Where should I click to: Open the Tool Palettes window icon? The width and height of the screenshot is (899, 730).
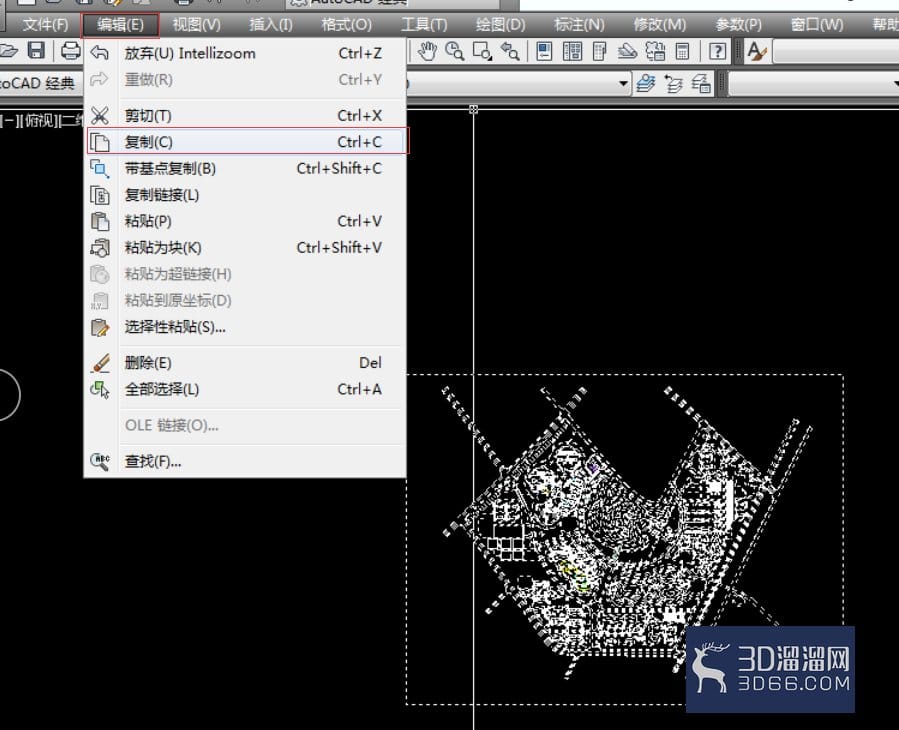tap(599, 52)
